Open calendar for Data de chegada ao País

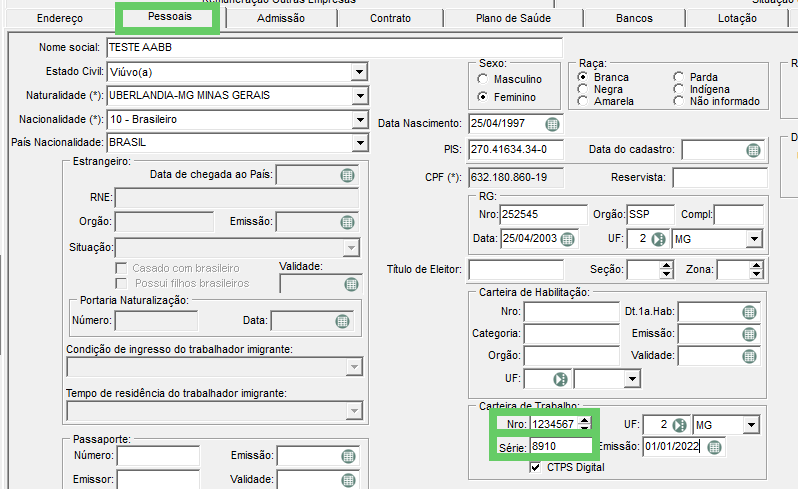coord(347,176)
